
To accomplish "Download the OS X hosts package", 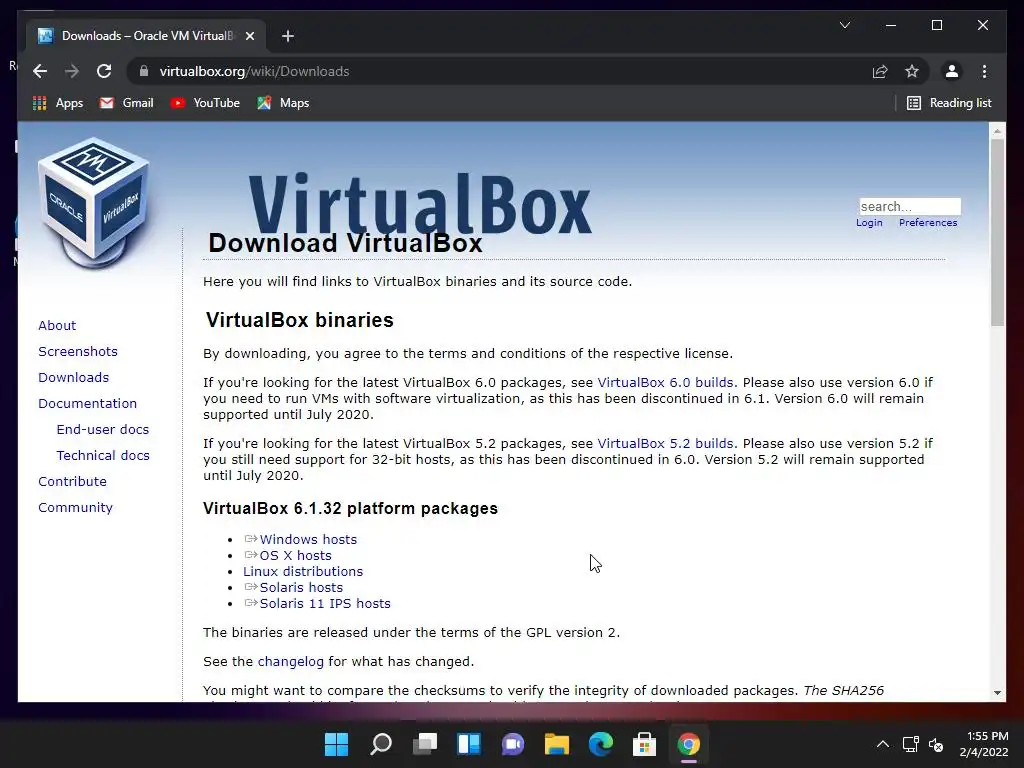I will point(295,555).
